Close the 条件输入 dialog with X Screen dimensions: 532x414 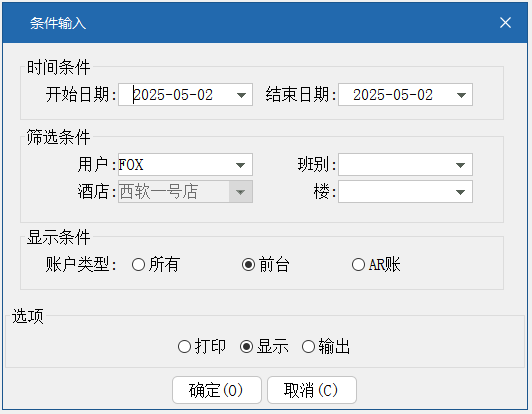(505, 23)
